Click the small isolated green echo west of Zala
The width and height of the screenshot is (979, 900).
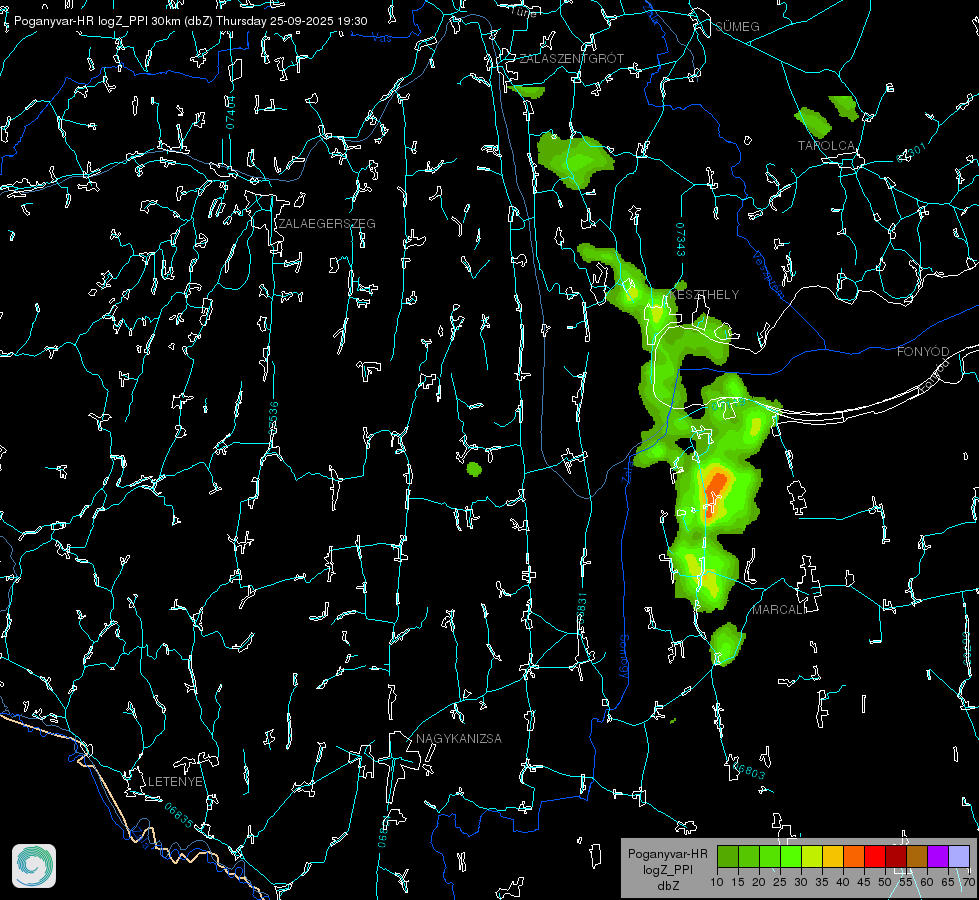(474, 469)
